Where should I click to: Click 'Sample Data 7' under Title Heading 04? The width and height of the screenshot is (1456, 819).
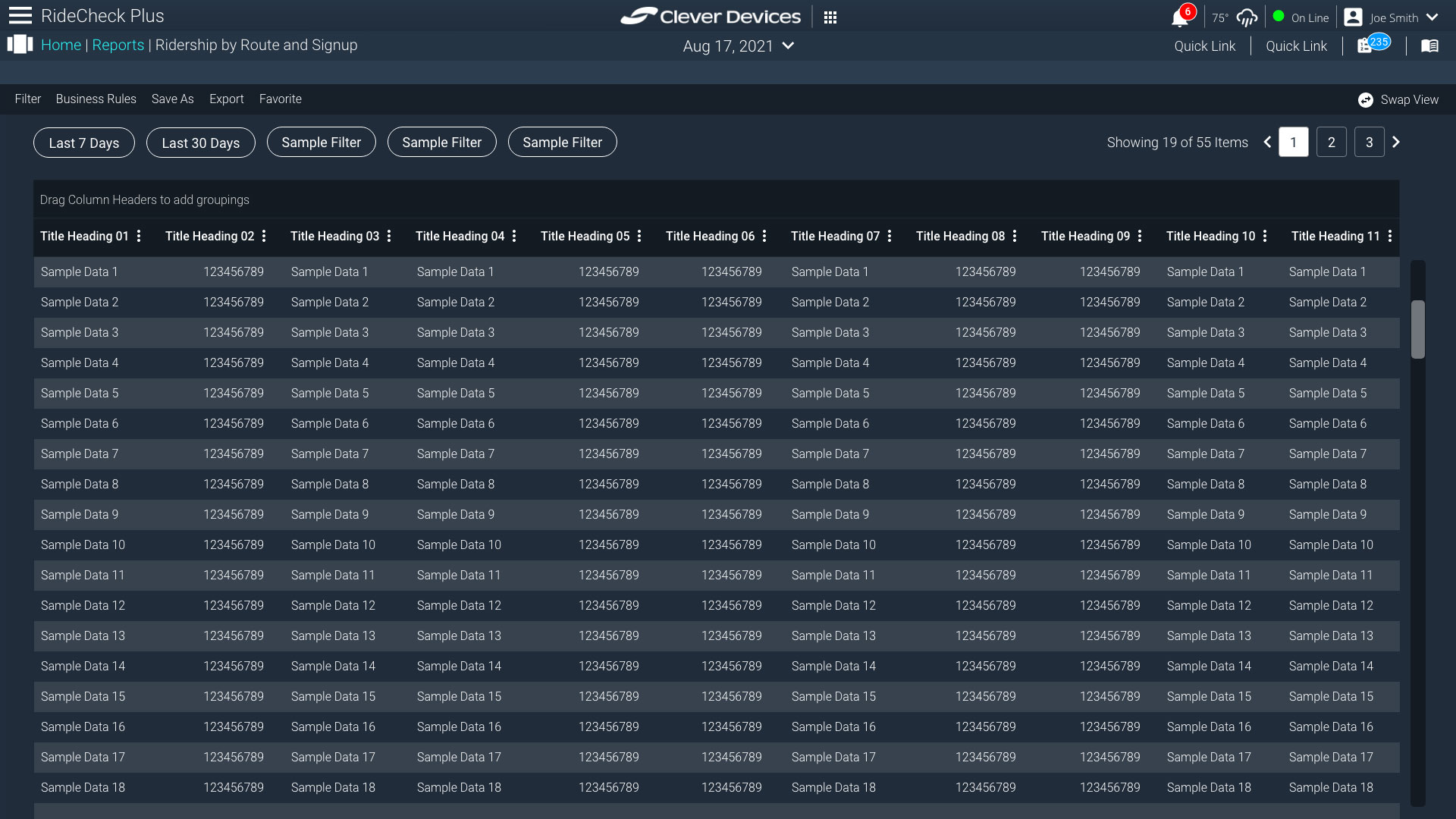[456, 453]
